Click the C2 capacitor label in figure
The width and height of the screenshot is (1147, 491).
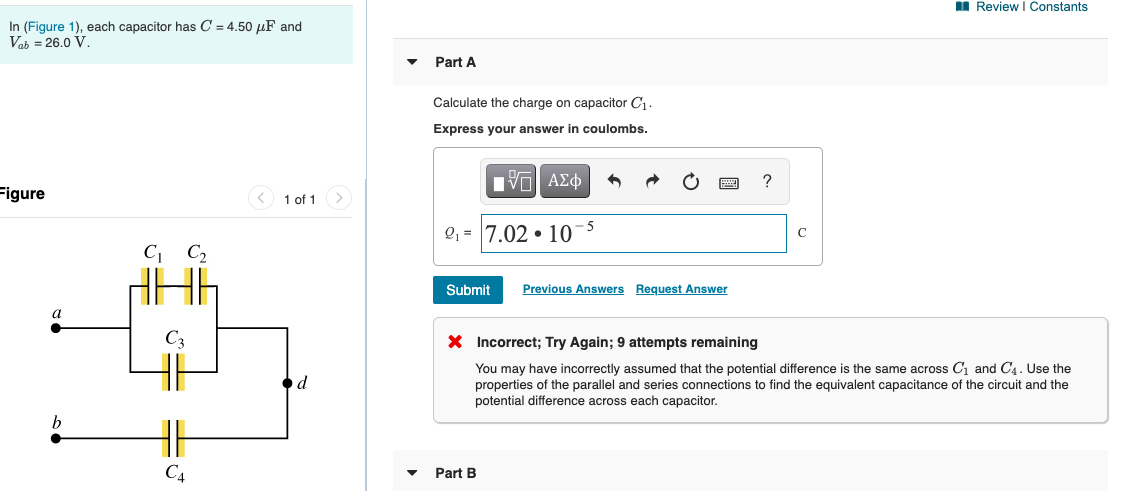(196, 252)
